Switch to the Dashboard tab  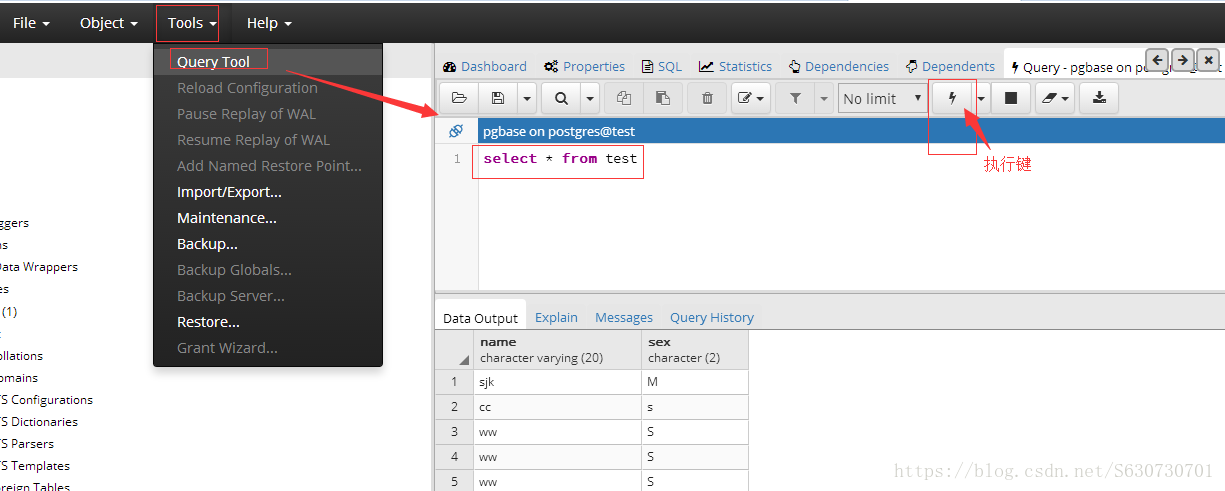tap(485, 66)
